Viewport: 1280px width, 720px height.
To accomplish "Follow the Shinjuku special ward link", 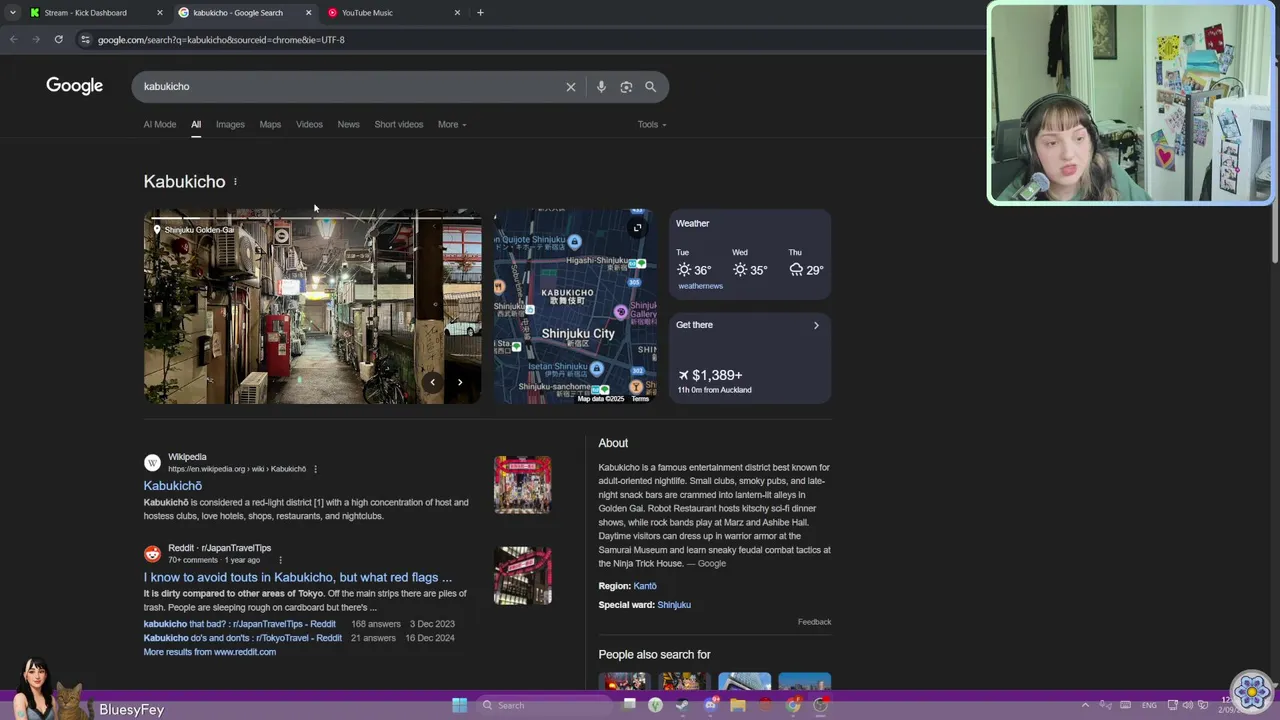I will [674, 605].
